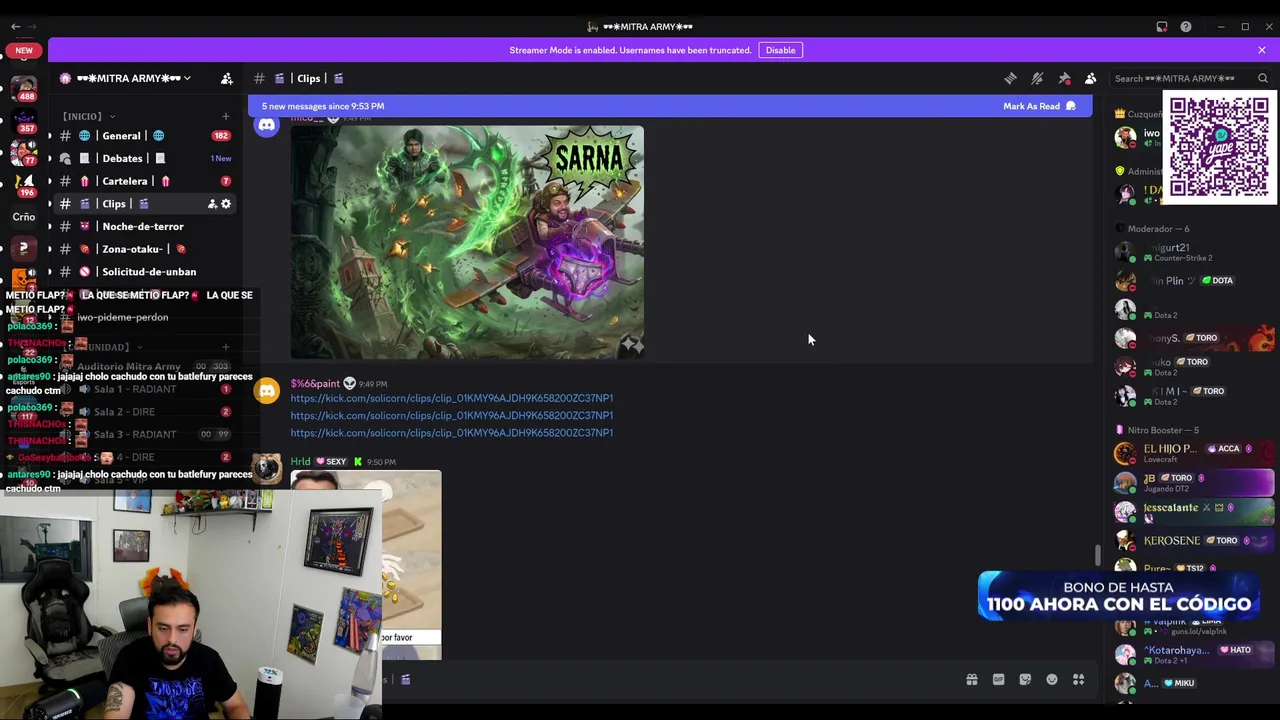Open the General channel
The height and width of the screenshot is (720, 1280).
click(x=144, y=136)
